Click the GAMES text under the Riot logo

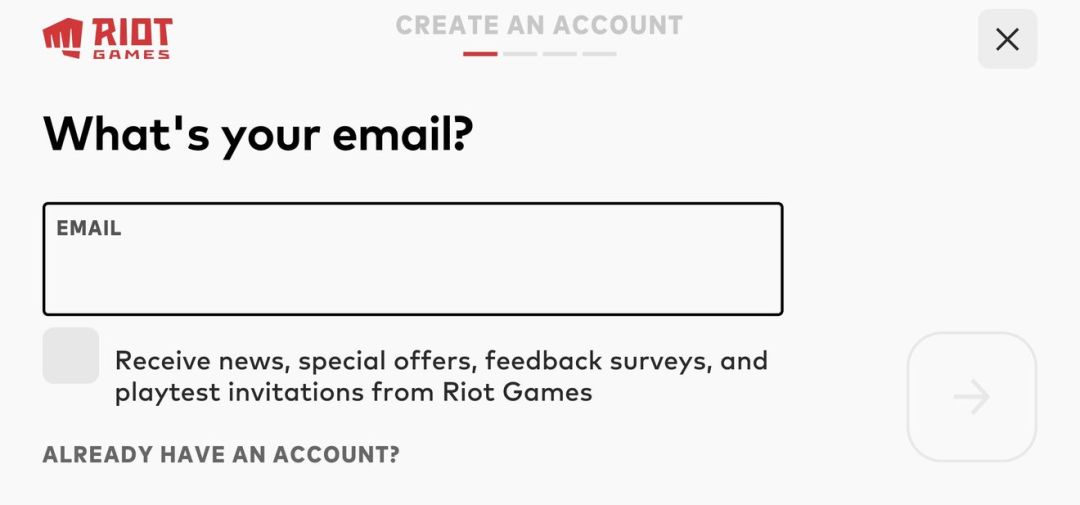[x=131, y=54]
